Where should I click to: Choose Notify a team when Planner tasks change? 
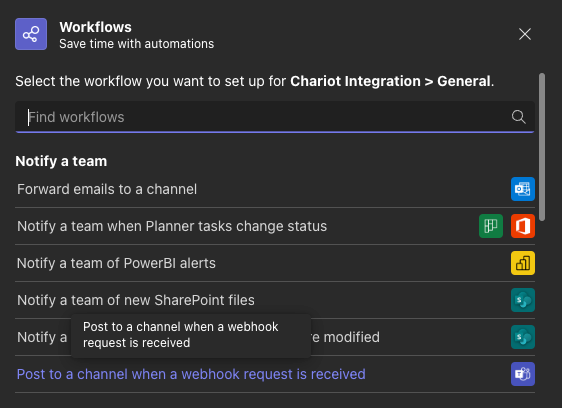coord(275,226)
